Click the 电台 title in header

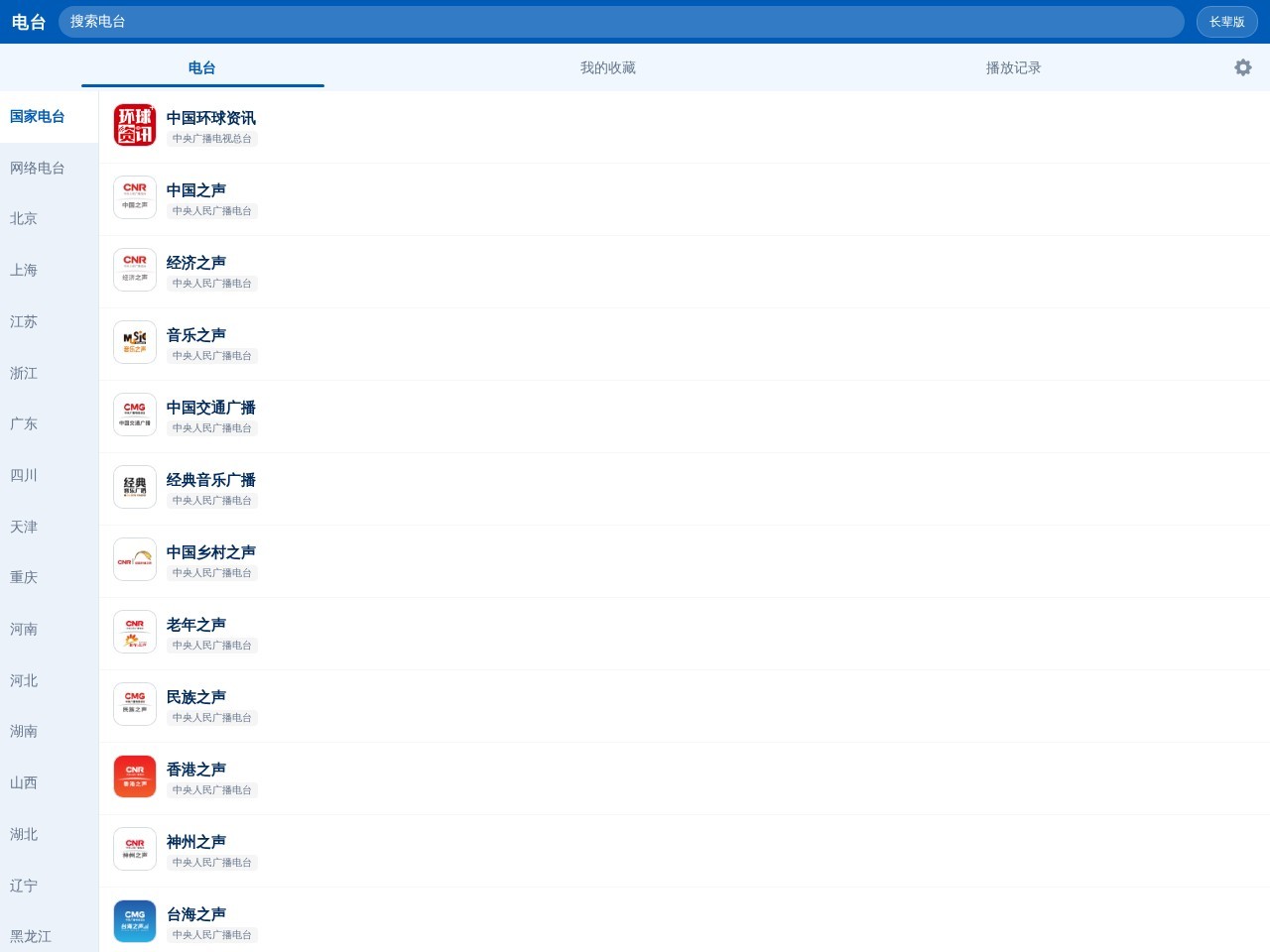29,22
